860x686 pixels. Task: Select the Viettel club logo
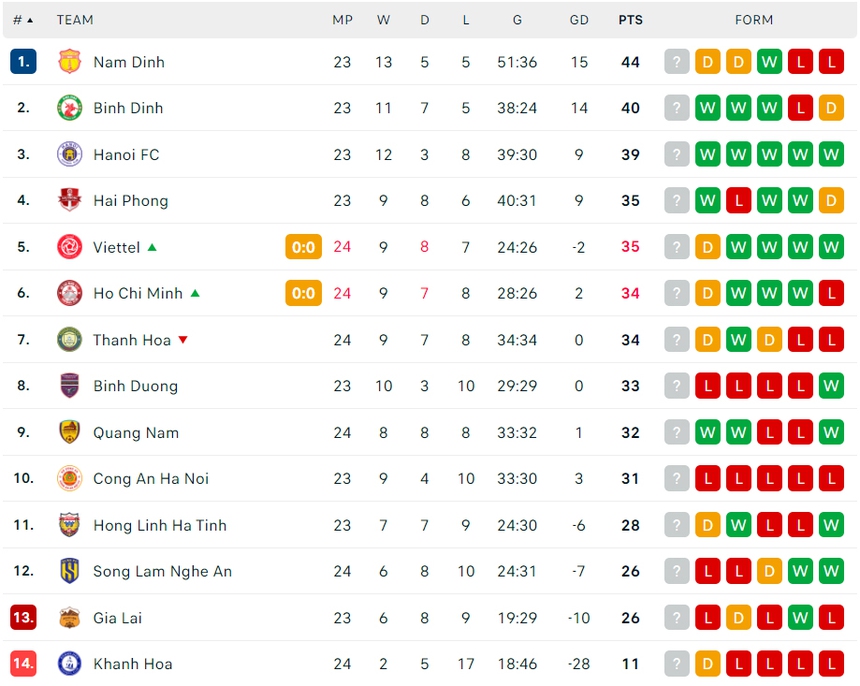69,247
